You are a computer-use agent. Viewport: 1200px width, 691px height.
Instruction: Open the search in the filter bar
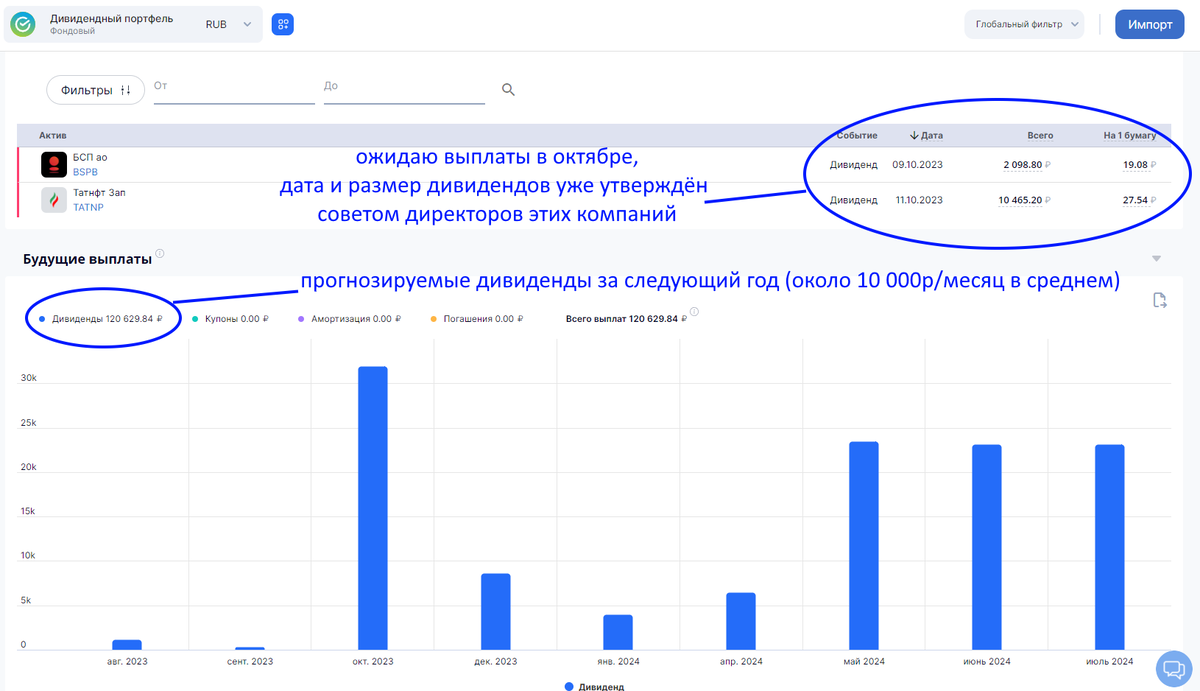pyautogui.click(x=508, y=89)
